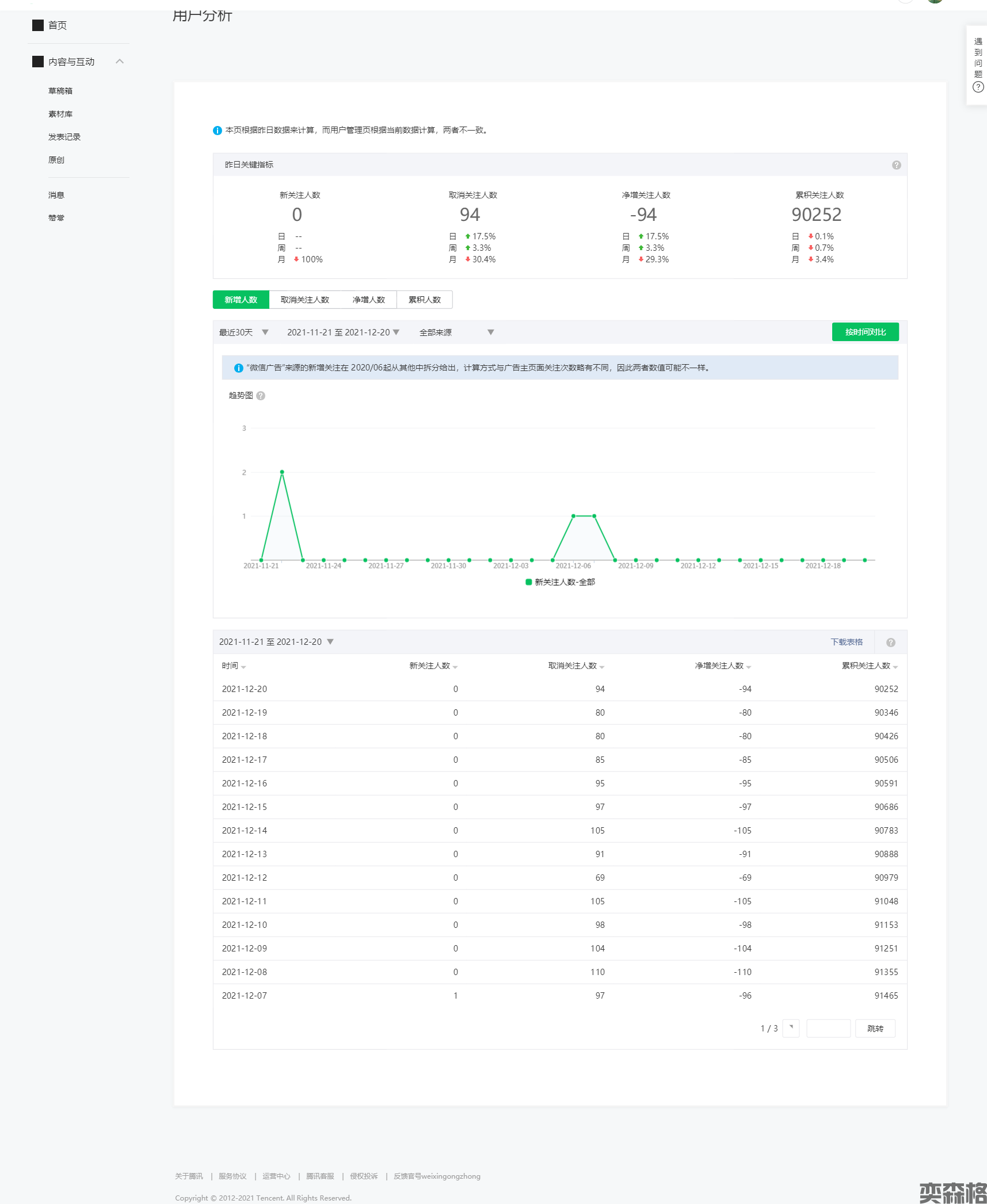Screen dimensions: 987x1204
Task: Click the help icon in 昨日关键指标 header
Action: [x=896, y=165]
